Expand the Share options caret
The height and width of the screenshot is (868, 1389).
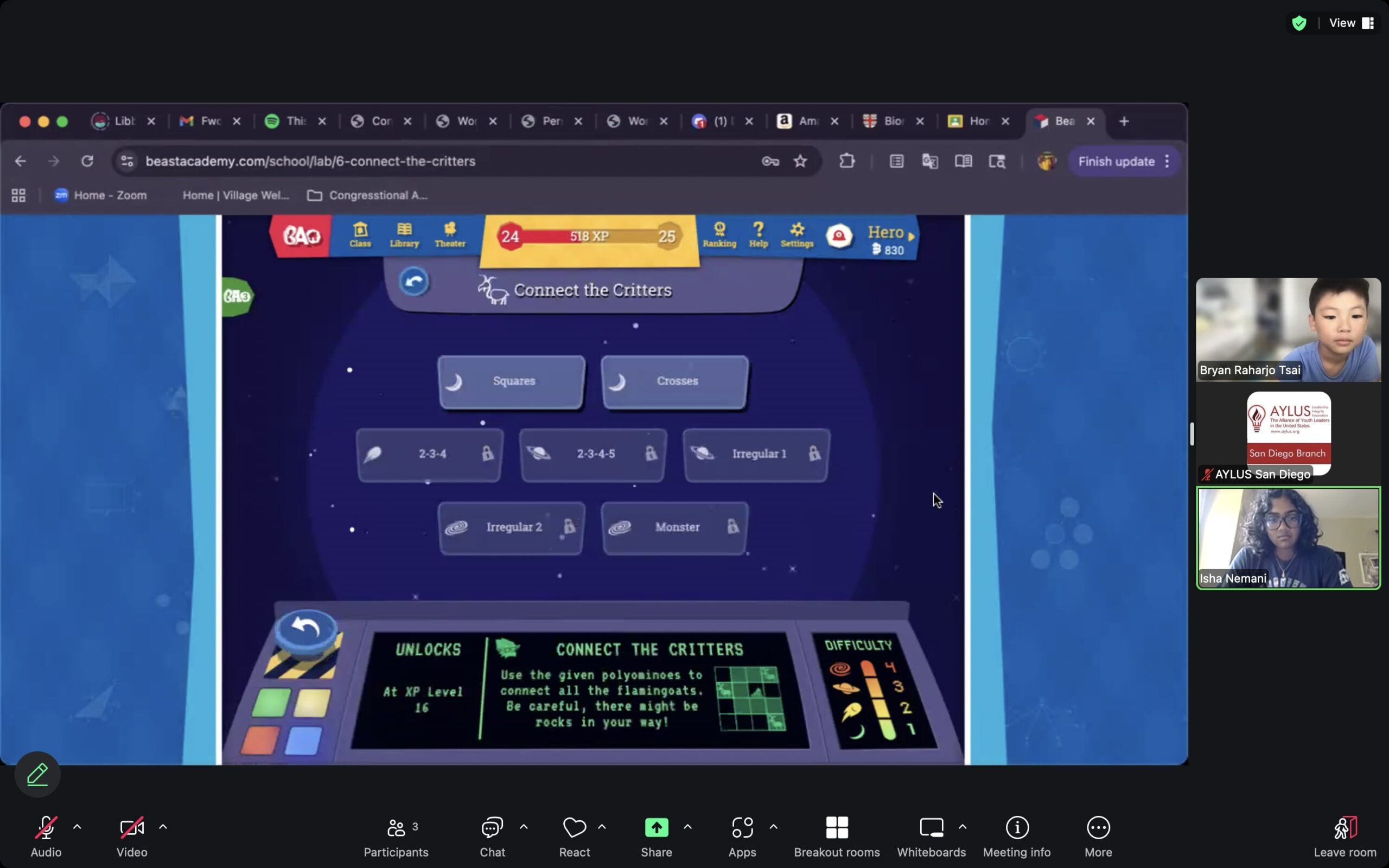pyautogui.click(x=687, y=827)
